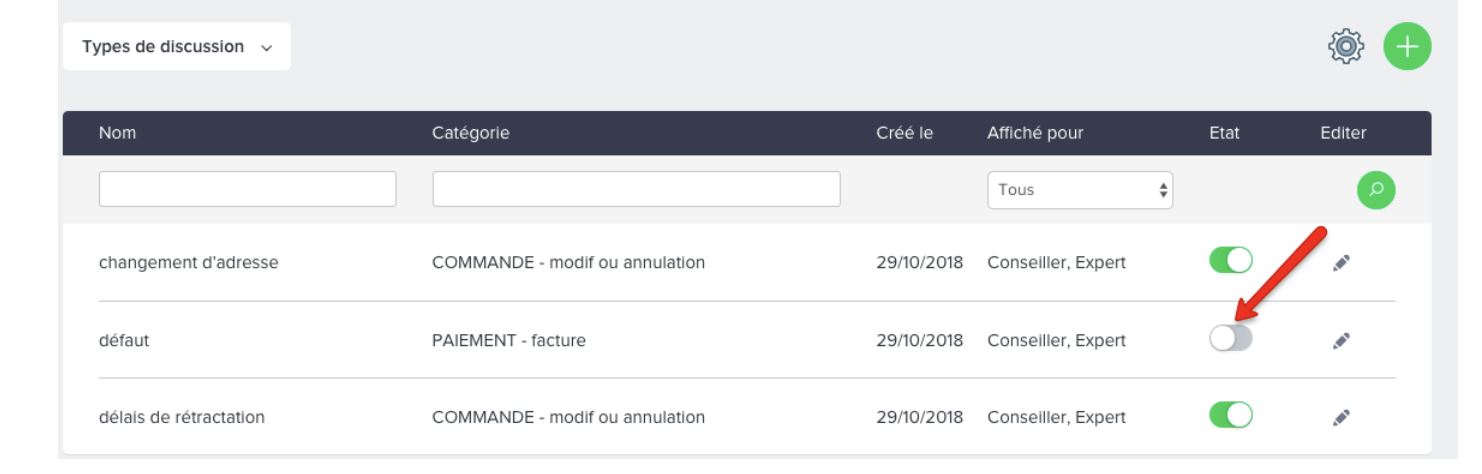
Task: Open the Types de discussion dropdown
Action: pos(177,47)
